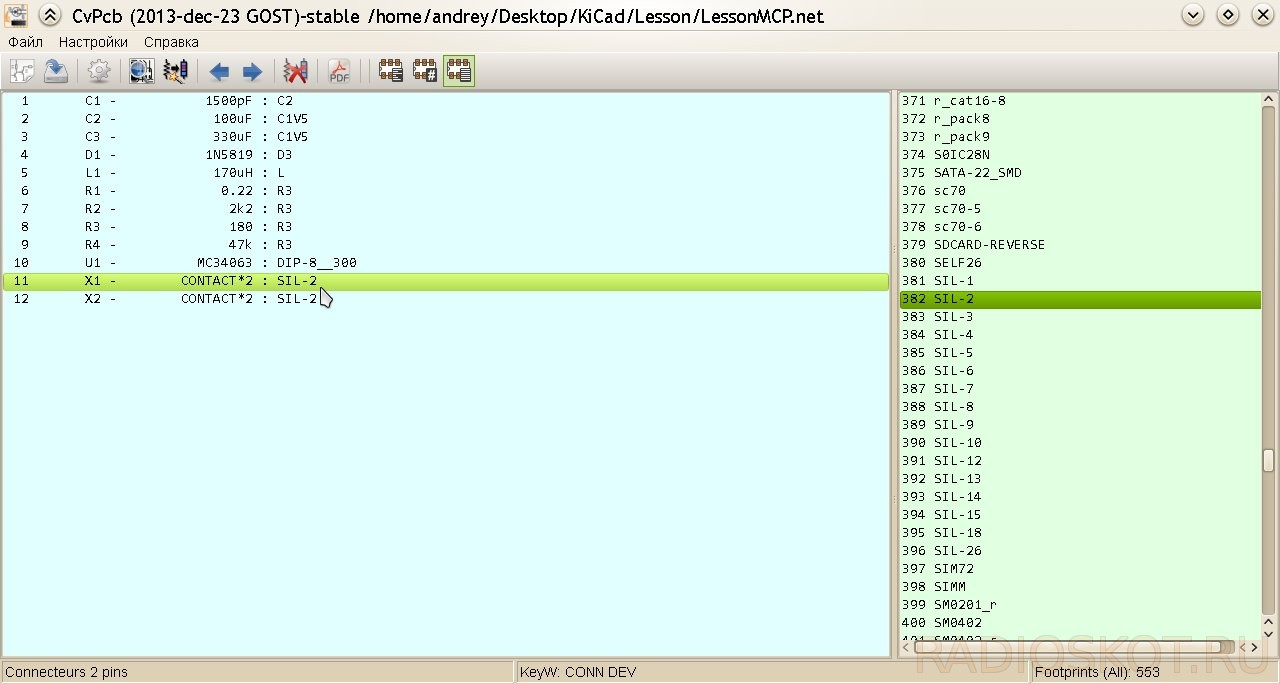Open the netlist file icon
The image size is (1280, 684).
[22, 71]
